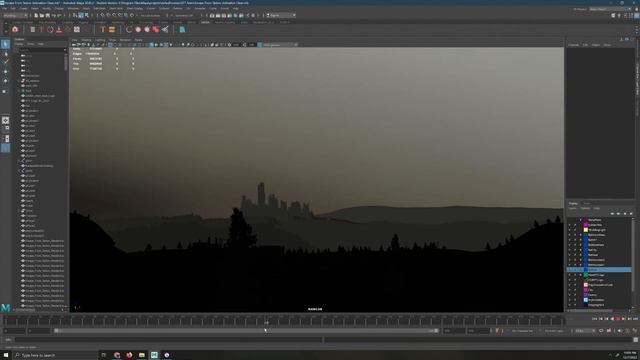Screen dimensions: 640x360
Task: Click the Maya logo icon bottom left
Action: pyautogui.click(x=5, y=307)
